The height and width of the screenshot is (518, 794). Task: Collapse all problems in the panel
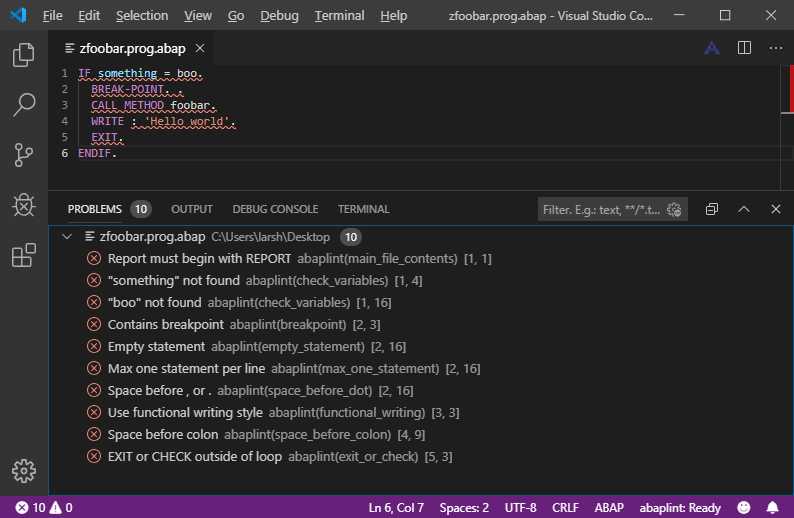(711, 209)
